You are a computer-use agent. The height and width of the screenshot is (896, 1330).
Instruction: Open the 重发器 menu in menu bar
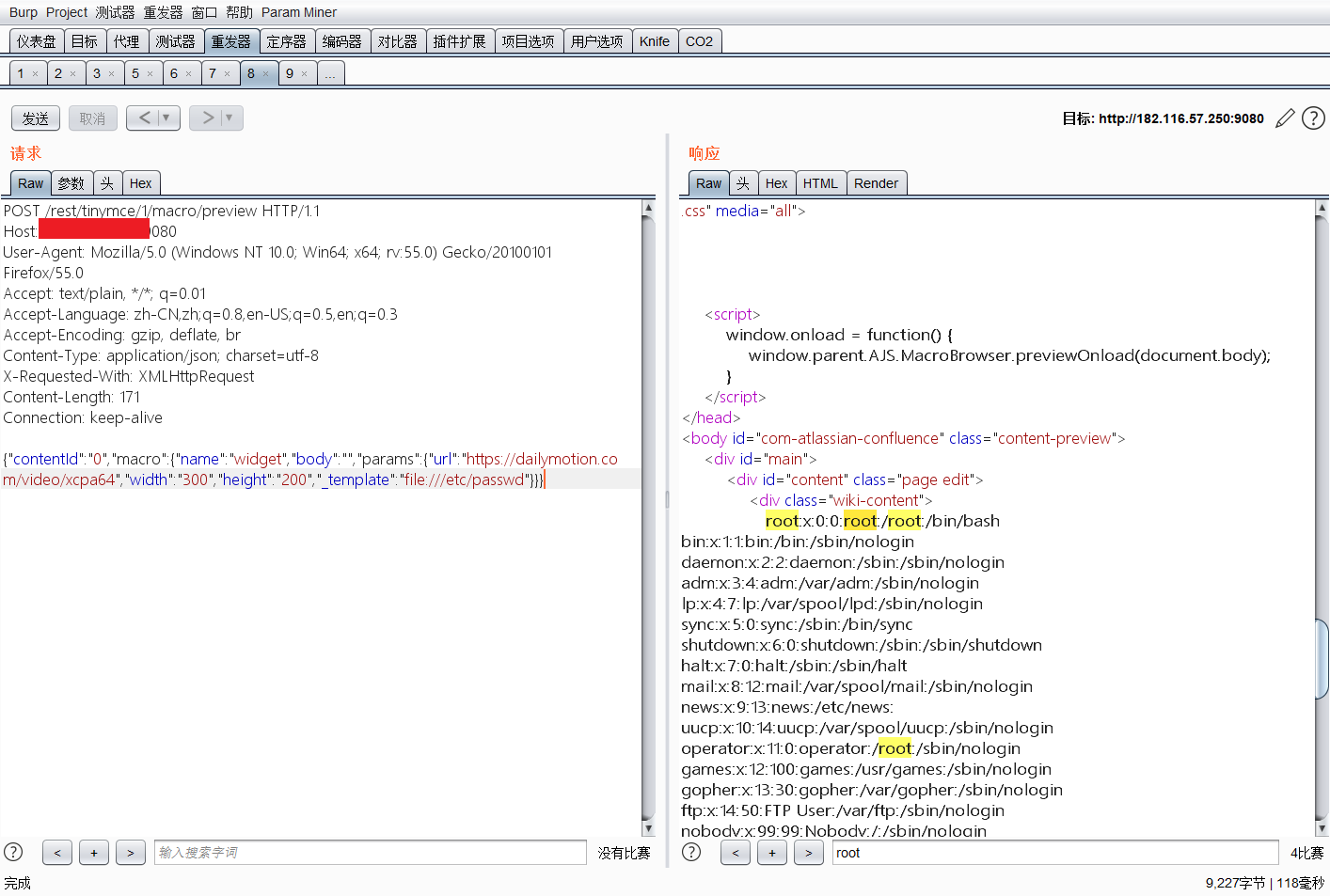click(163, 12)
